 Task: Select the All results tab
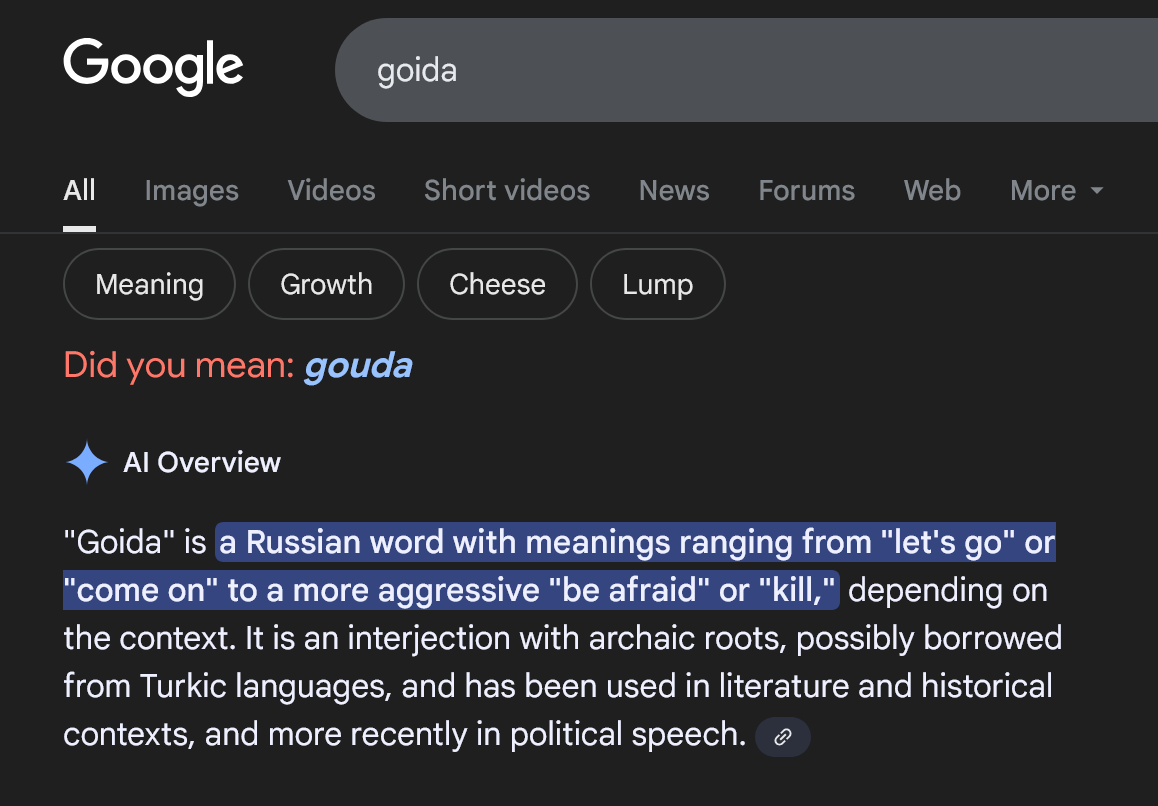click(79, 191)
